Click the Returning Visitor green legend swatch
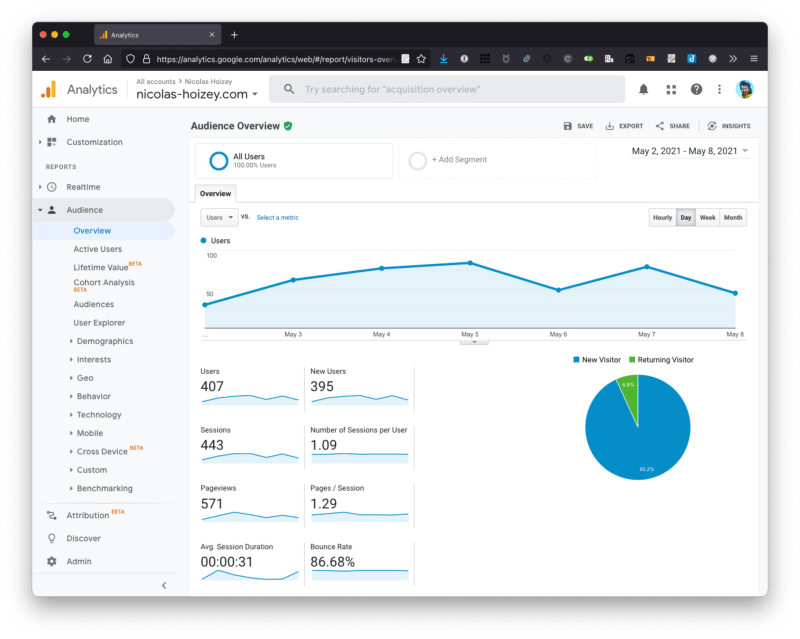Screen dimensions: 800x639 pyautogui.click(x=632, y=360)
